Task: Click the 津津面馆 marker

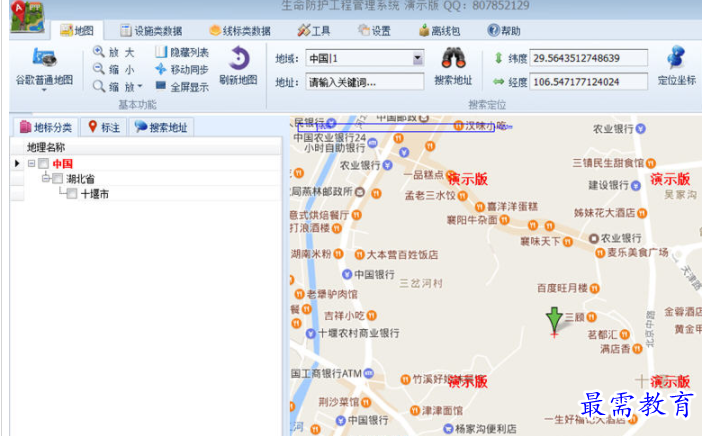Action: (415, 410)
